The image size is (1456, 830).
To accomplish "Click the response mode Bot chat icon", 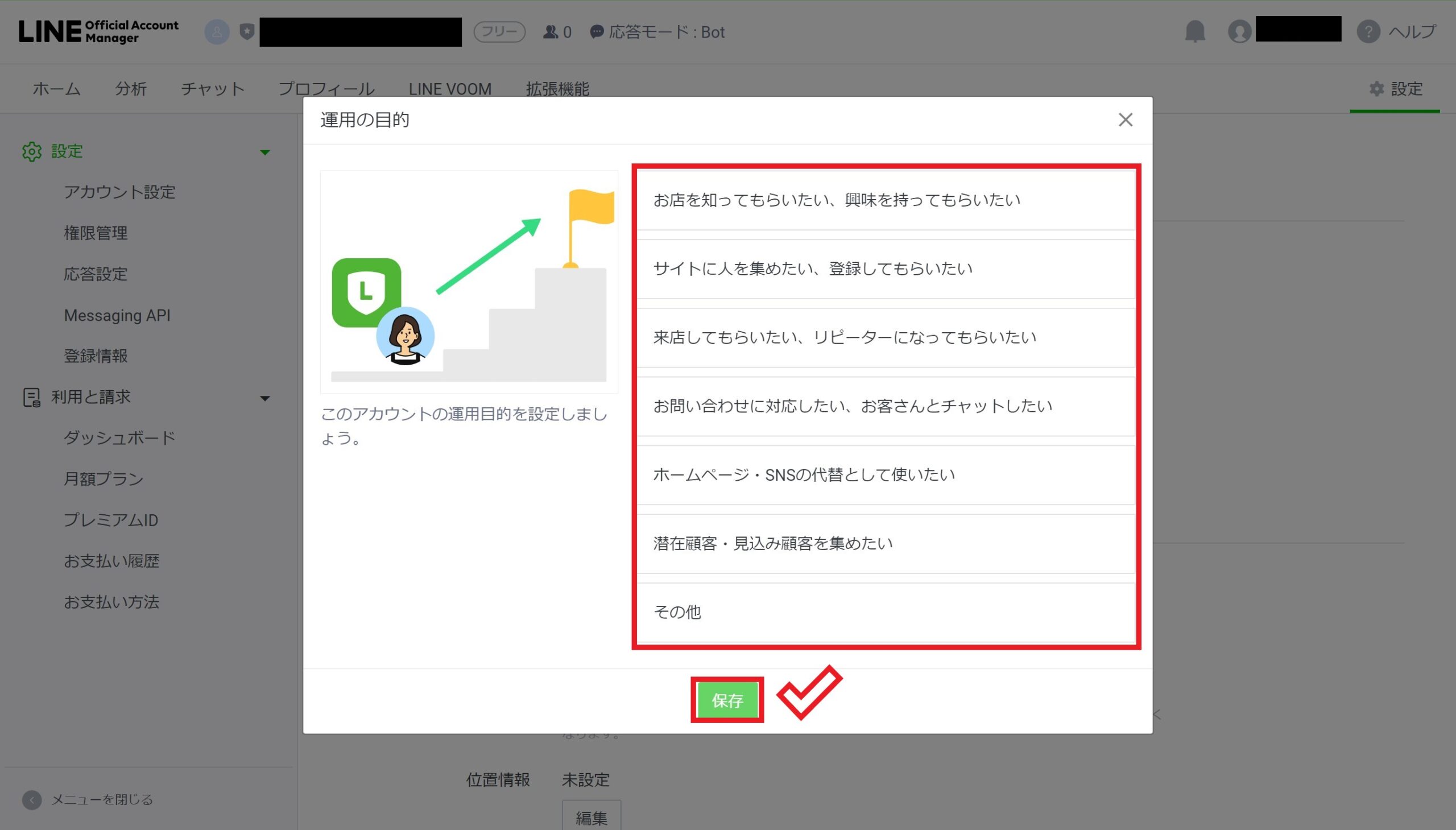I will click(596, 32).
